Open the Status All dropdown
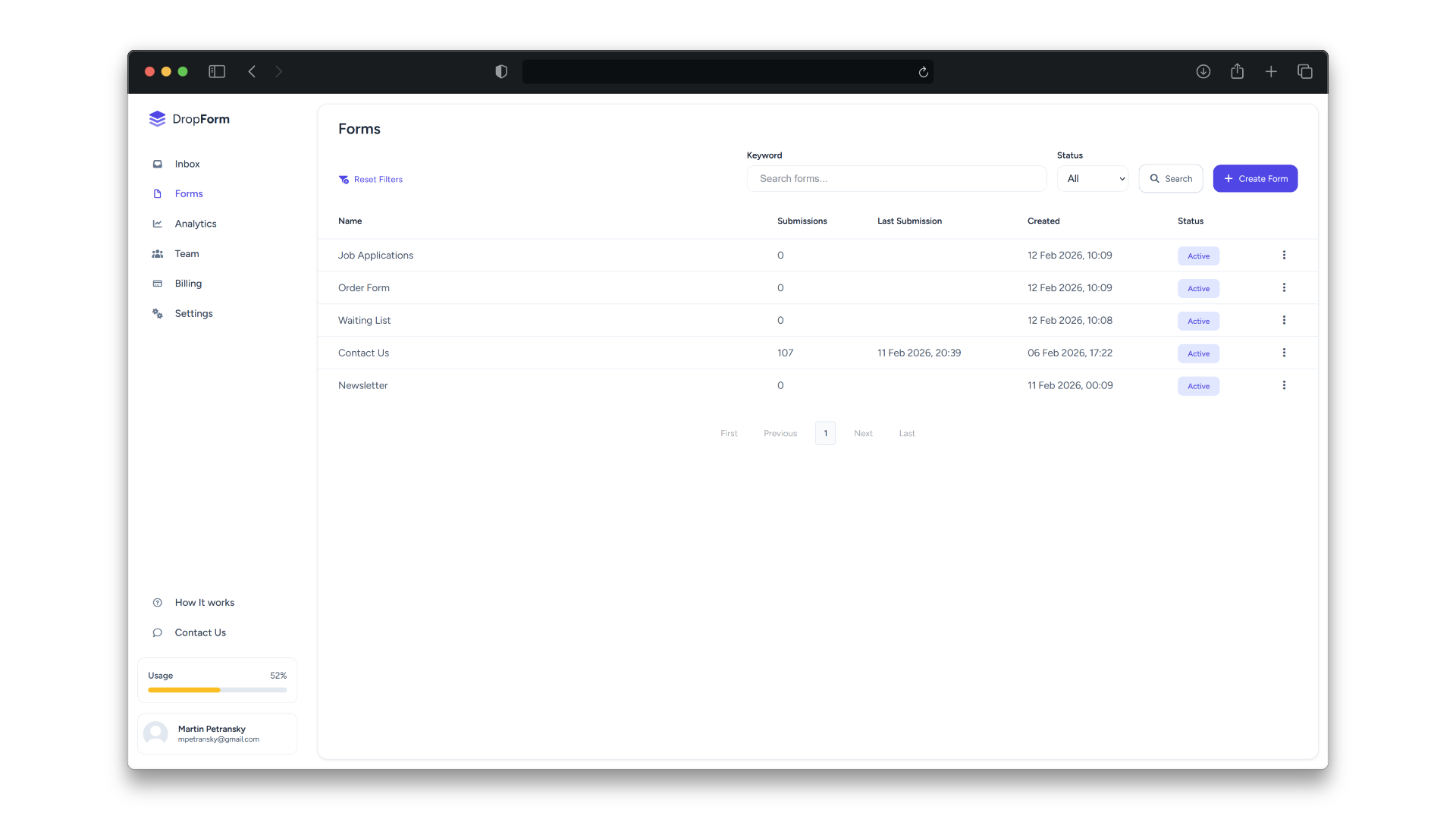Screen dimensions: 1456x819 [1092, 178]
